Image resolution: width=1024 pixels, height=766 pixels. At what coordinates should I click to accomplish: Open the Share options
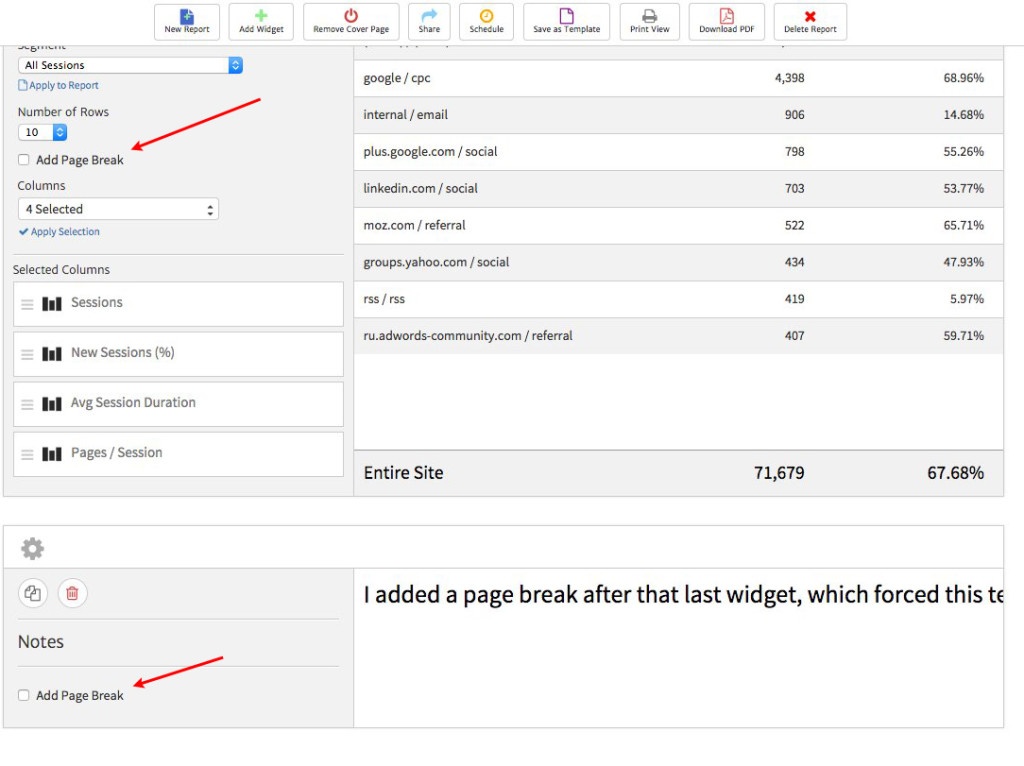(429, 21)
